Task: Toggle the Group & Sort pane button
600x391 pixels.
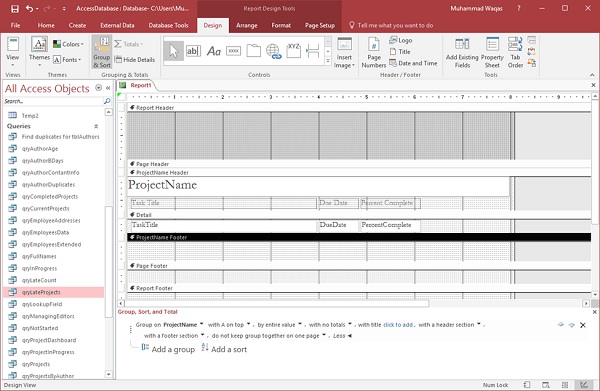Action: [x=102, y=52]
